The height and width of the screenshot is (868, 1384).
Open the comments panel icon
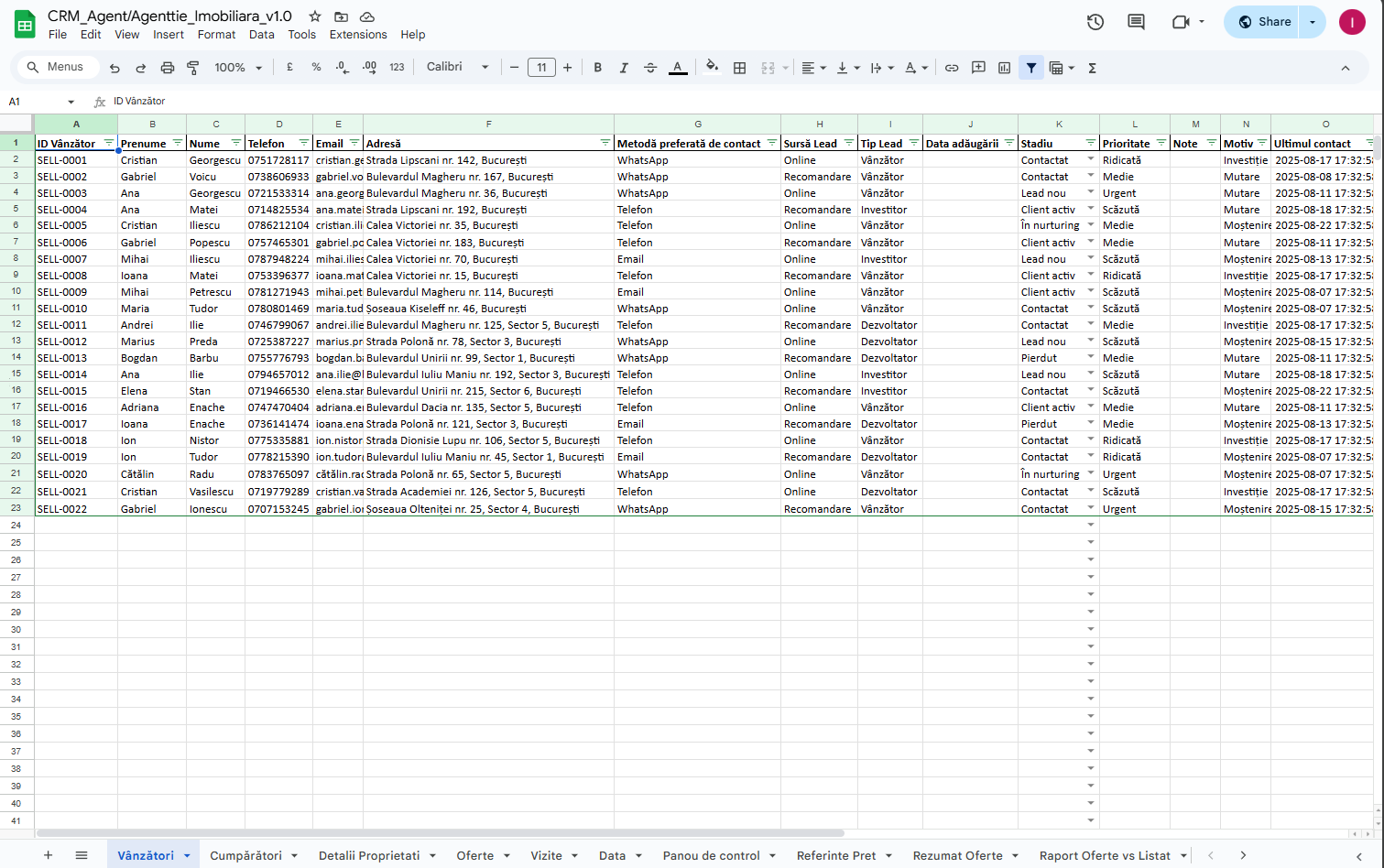coord(1136,22)
